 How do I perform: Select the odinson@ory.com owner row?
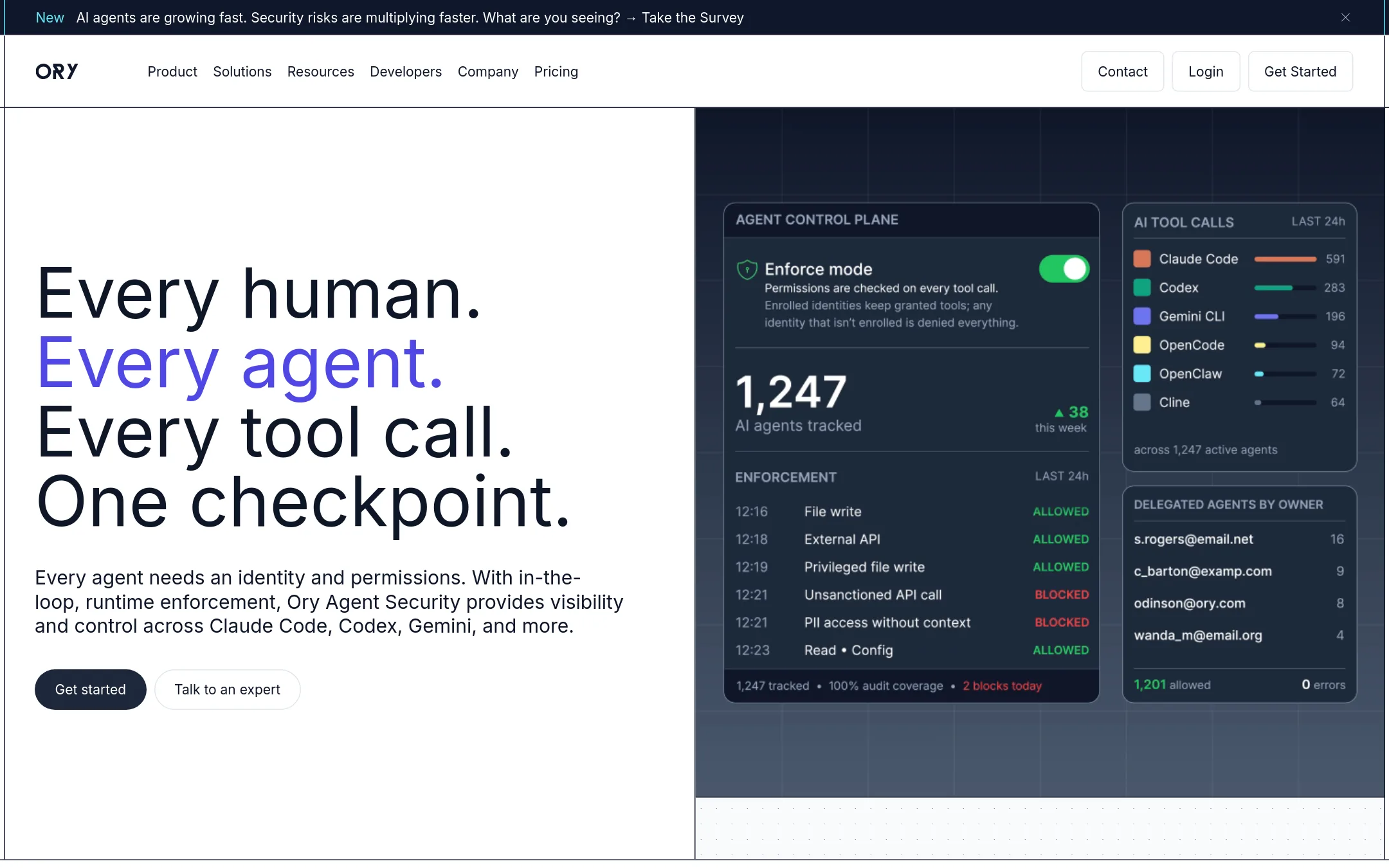pyautogui.click(x=1239, y=603)
